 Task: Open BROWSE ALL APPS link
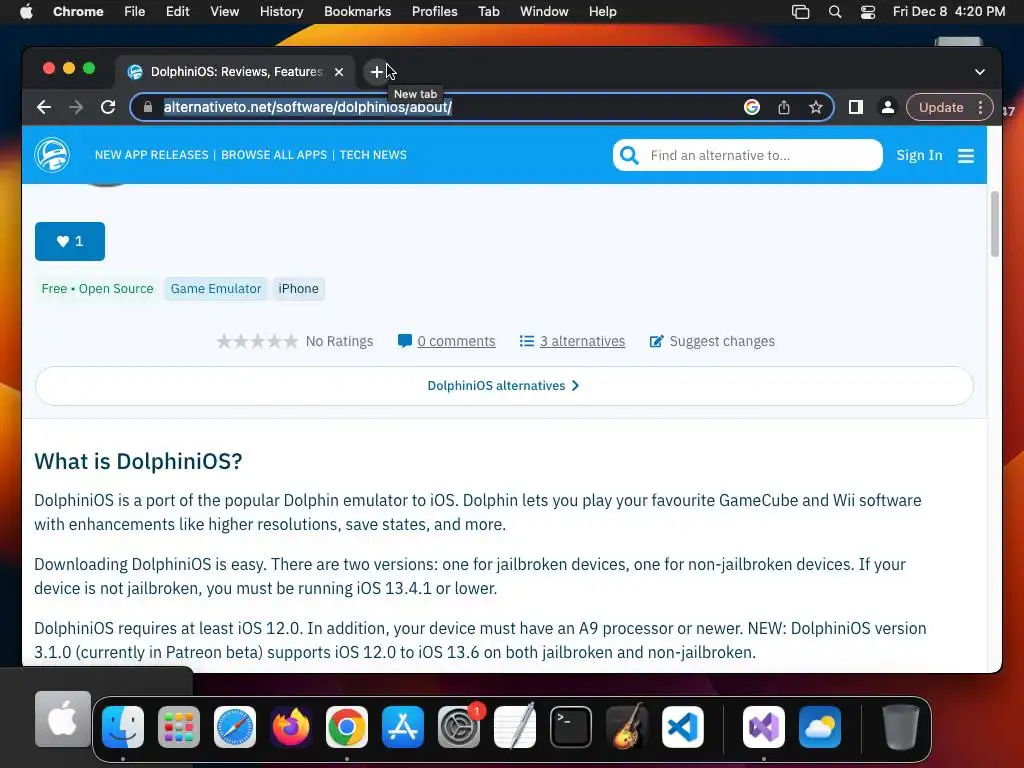(274, 155)
